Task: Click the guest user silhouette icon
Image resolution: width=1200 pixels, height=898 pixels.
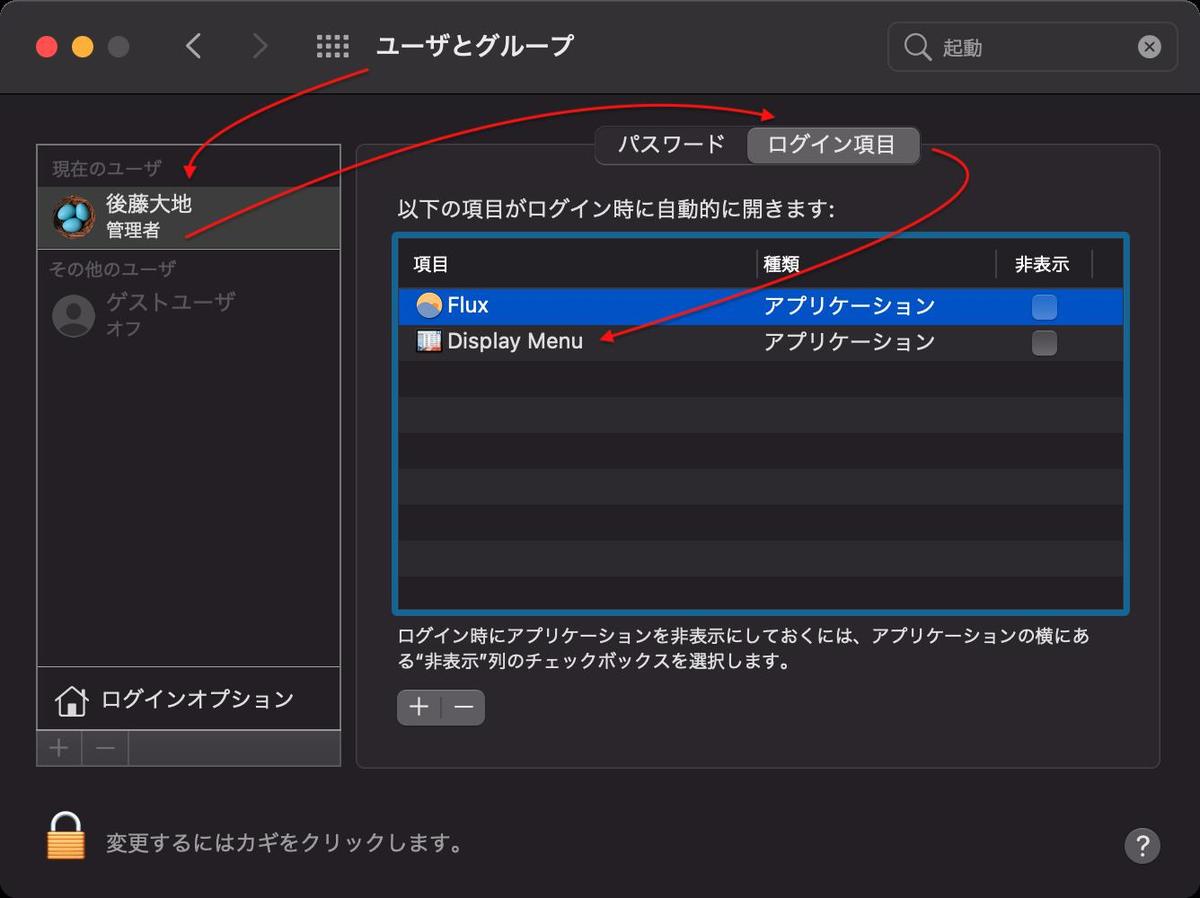Action: pos(73,315)
